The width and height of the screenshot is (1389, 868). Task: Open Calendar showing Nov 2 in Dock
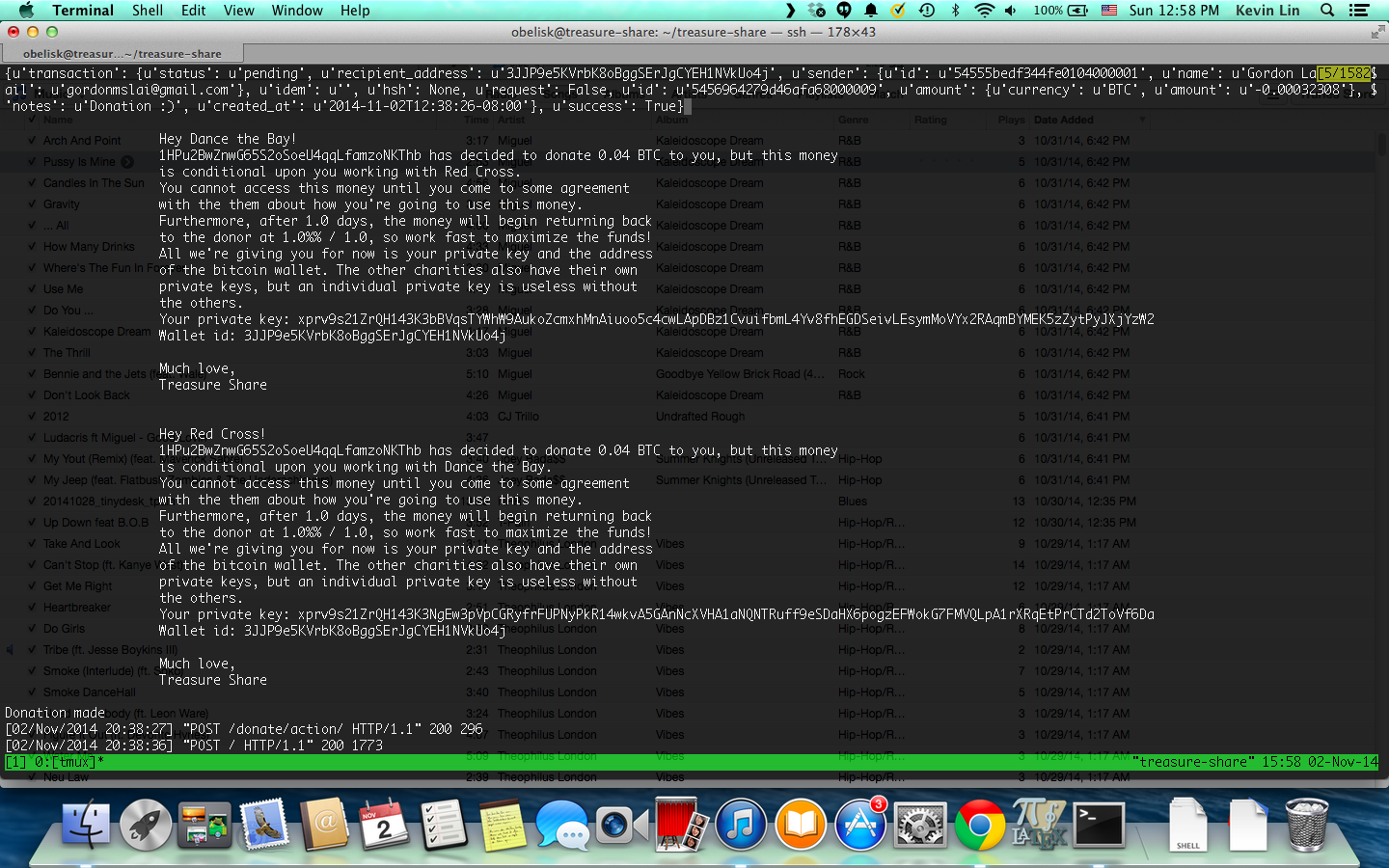(x=384, y=826)
